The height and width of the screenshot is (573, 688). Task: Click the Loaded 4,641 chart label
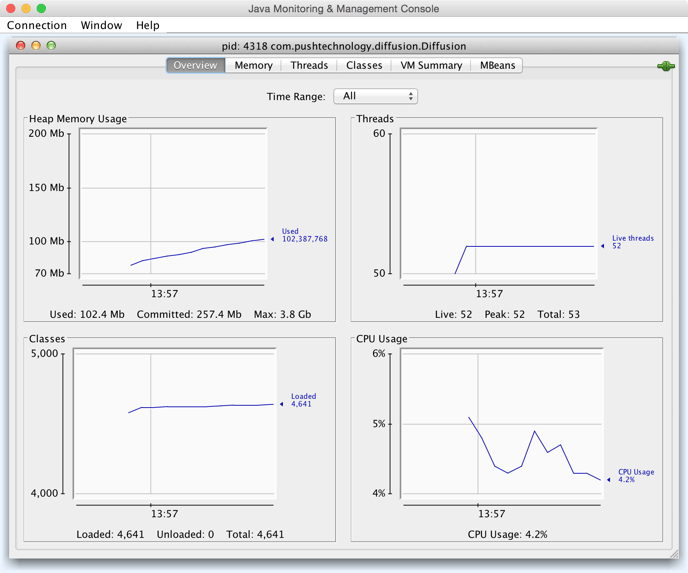(x=303, y=400)
